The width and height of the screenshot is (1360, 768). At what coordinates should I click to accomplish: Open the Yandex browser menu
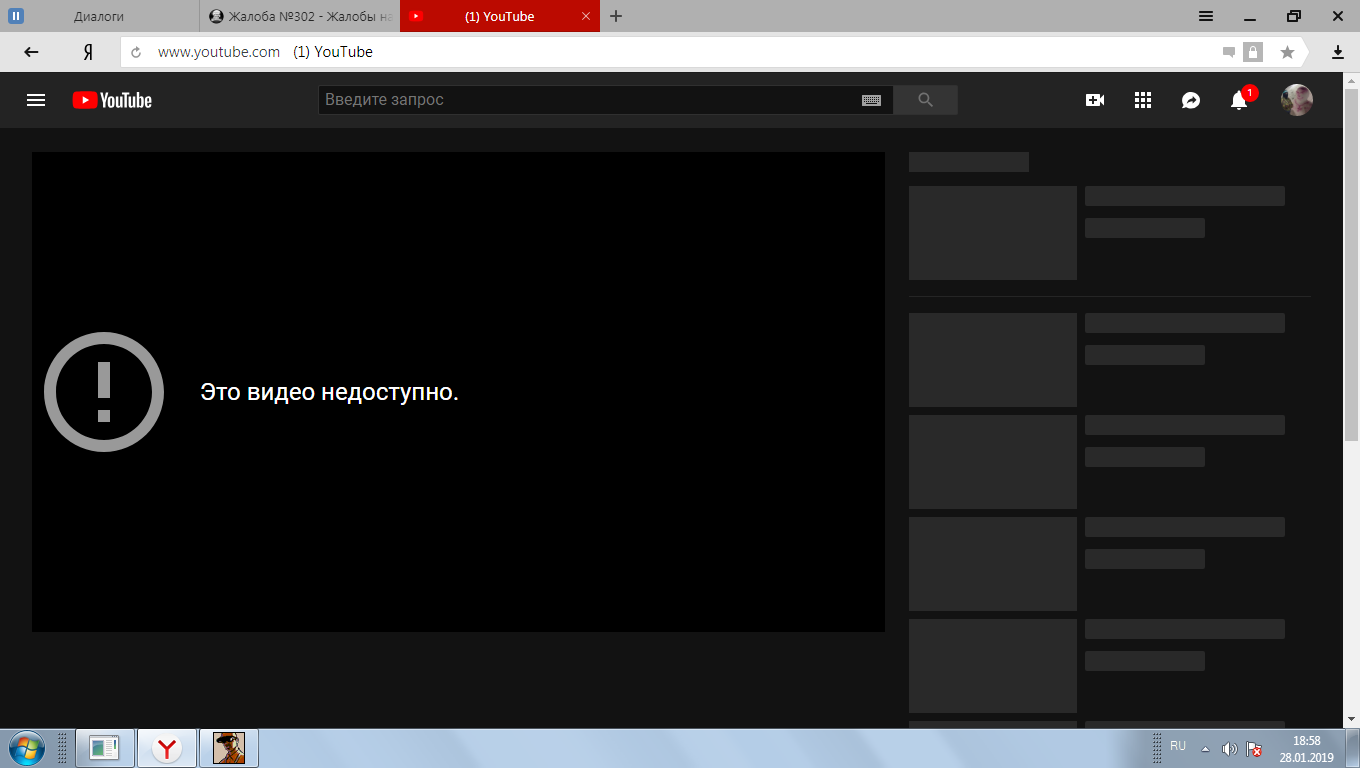1206,16
